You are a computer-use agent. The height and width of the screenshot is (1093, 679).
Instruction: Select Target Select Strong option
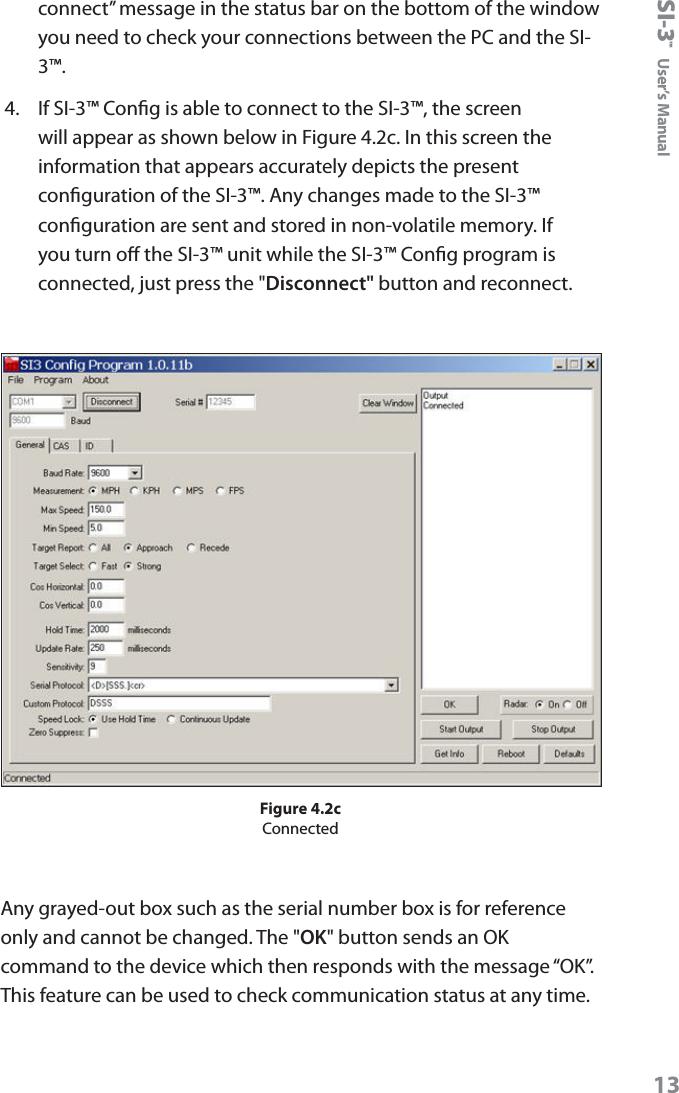128,566
